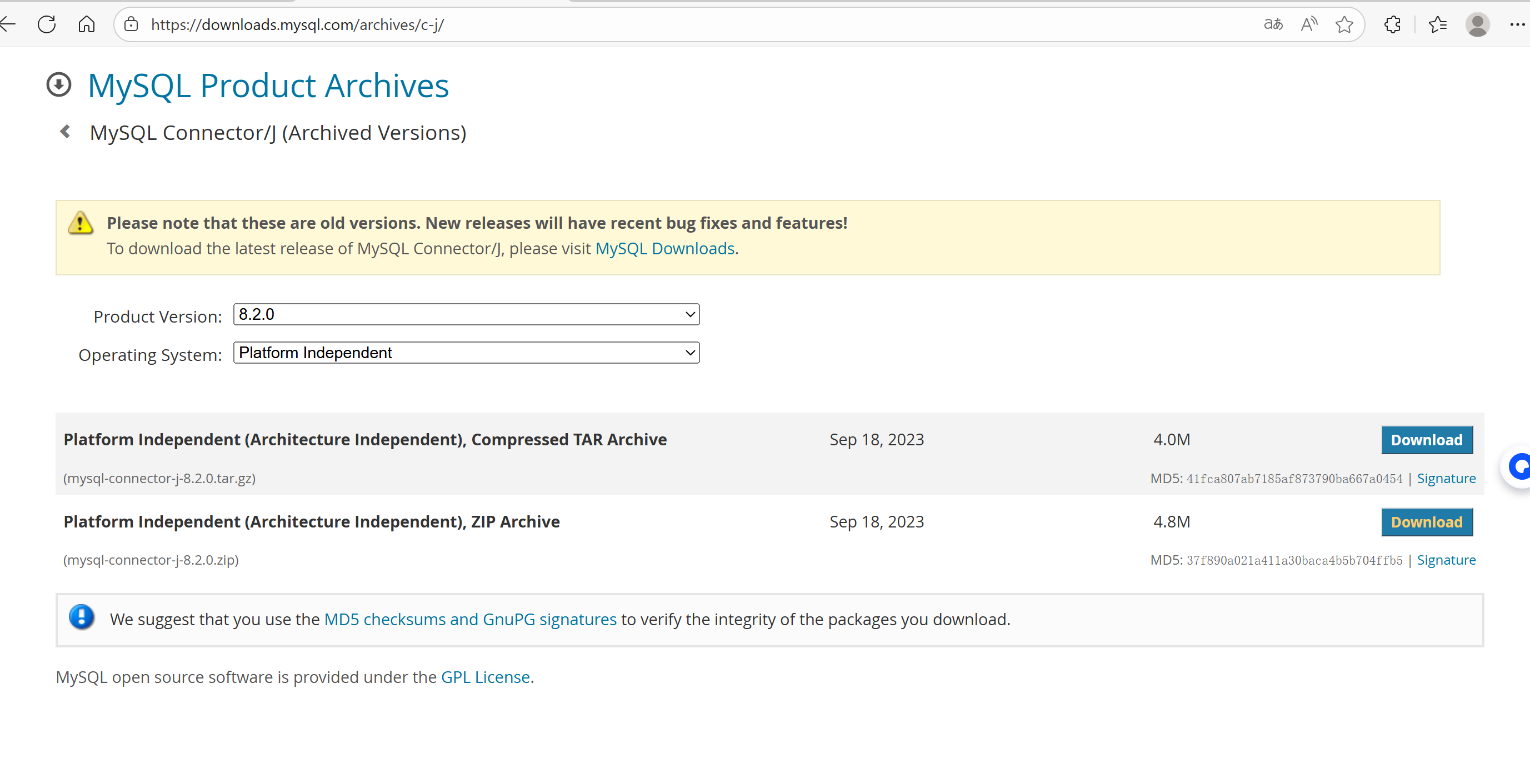Click MD5 hash 41fca807ab7185af873790ba667a0454
The height and width of the screenshot is (784, 1530).
click(1294, 479)
